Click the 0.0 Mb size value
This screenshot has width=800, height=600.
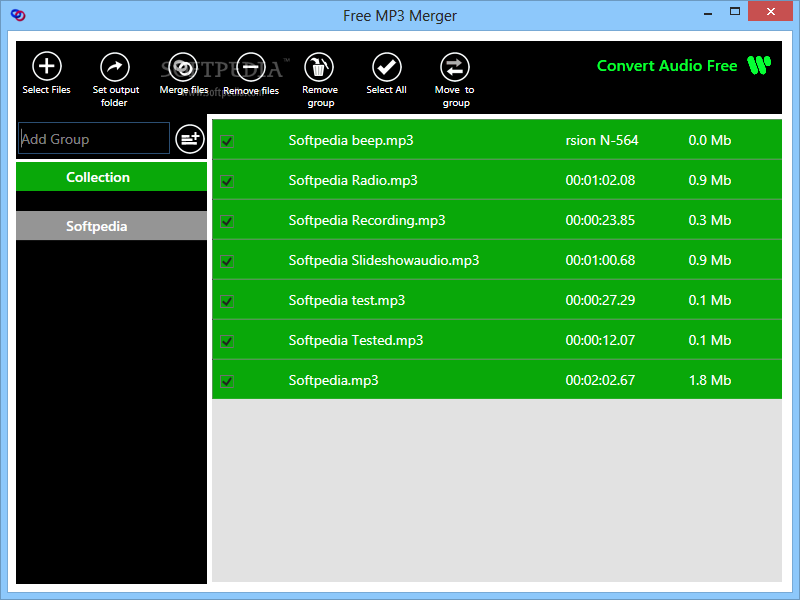click(x=710, y=140)
